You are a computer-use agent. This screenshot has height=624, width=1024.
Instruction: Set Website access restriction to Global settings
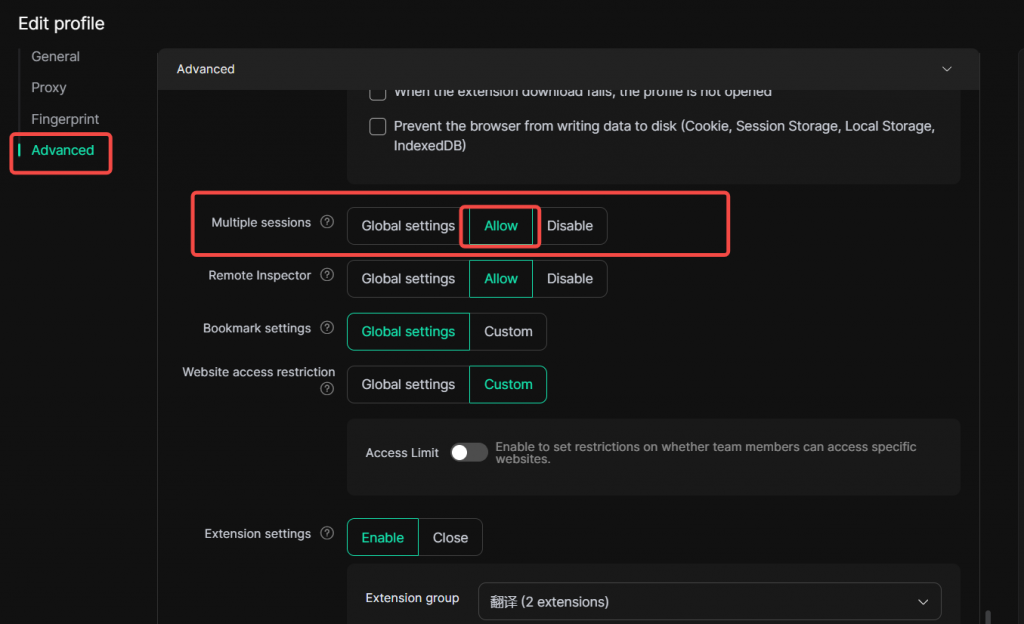point(408,384)
